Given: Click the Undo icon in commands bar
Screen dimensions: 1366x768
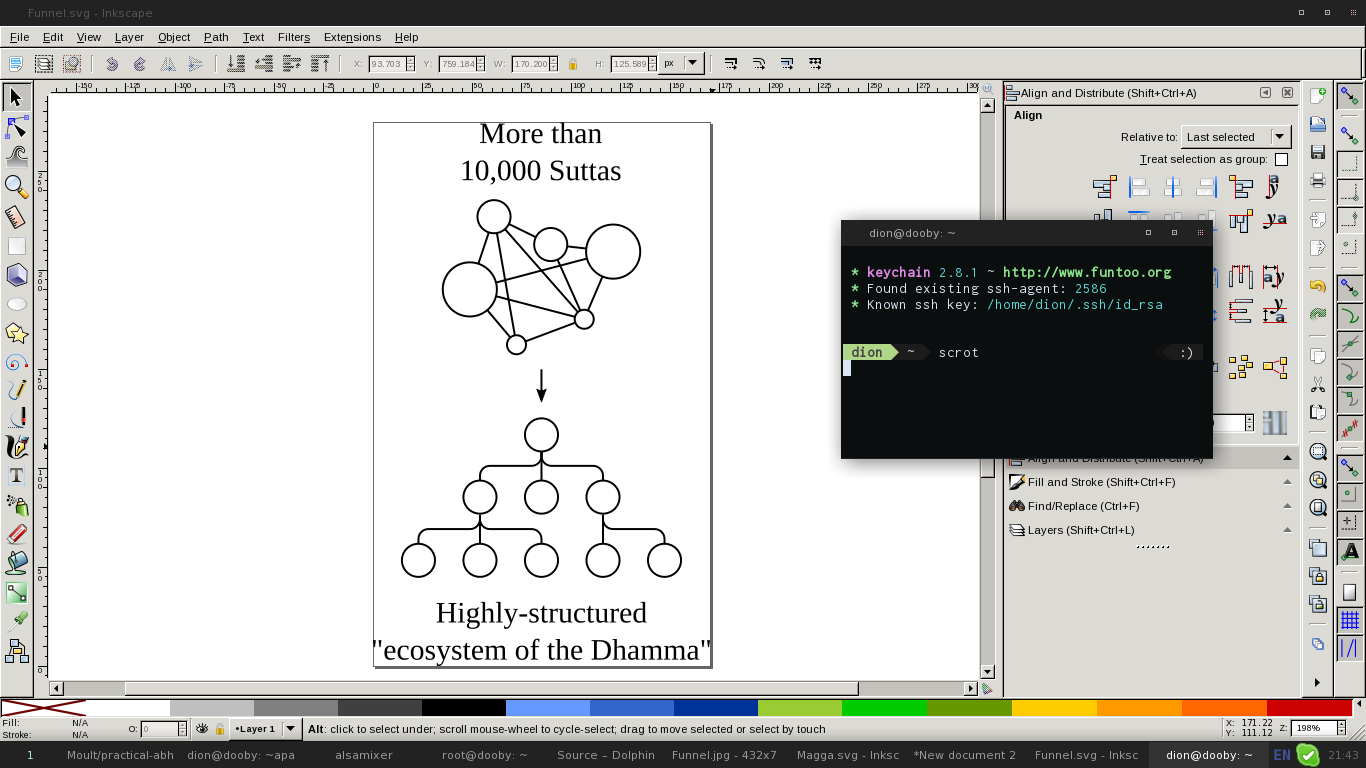Looking at the screenshot, I should (1318, 286).
